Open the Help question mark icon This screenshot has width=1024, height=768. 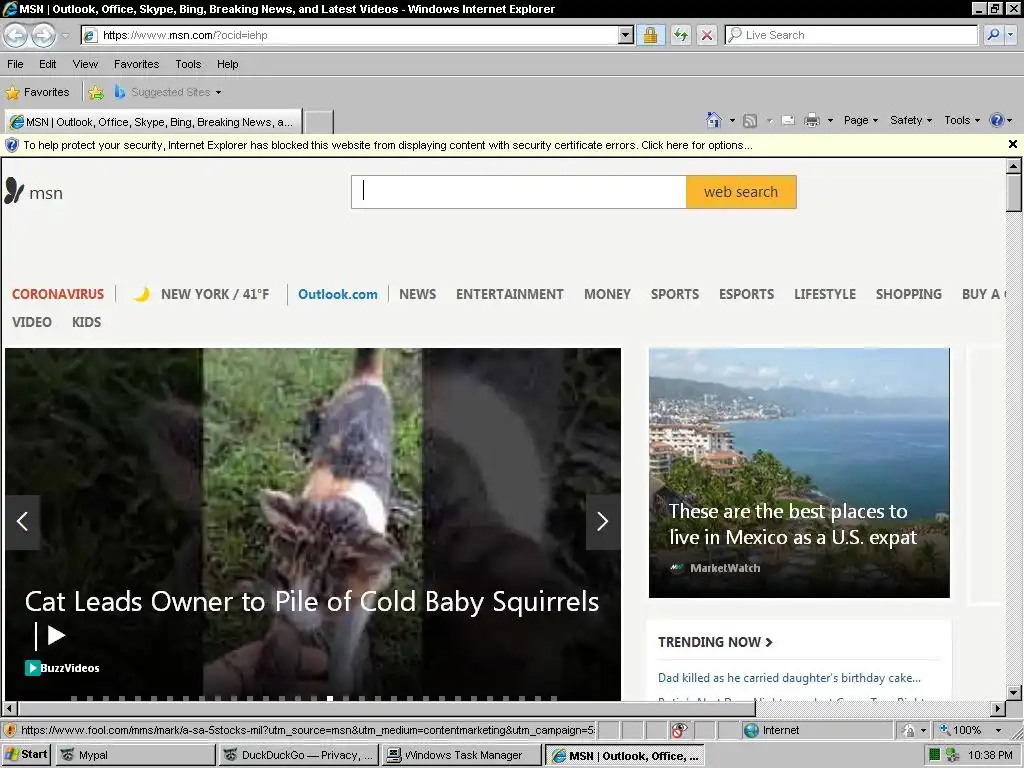[x=997, y=120]
